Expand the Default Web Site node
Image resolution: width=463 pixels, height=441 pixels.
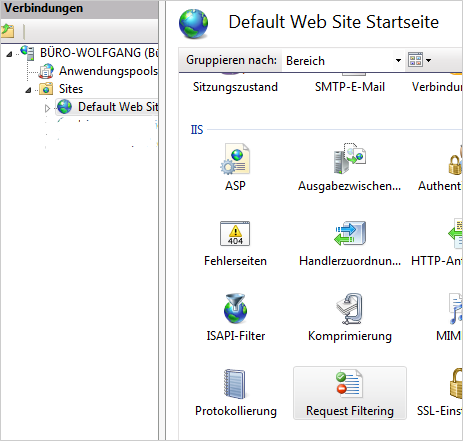point(47,108)
